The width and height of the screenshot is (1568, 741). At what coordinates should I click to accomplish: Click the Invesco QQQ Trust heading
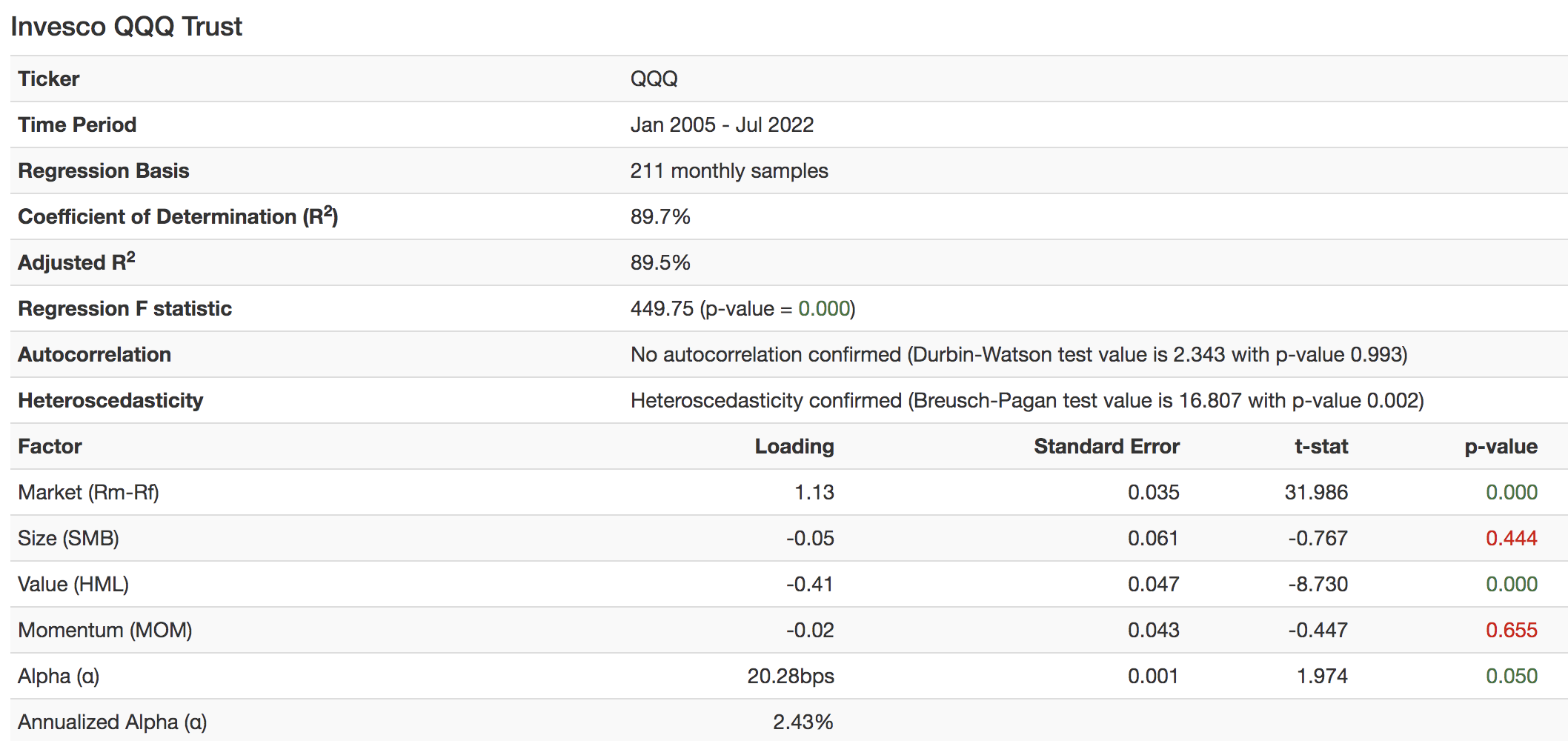tap(126, 27)
